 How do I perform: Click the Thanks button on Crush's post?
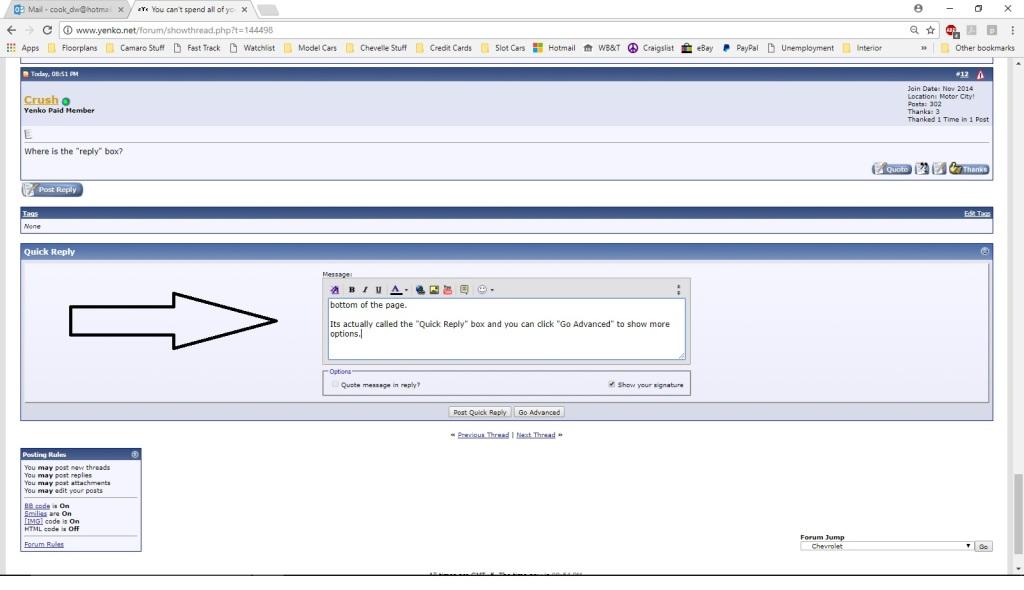(x=969, y=169)
